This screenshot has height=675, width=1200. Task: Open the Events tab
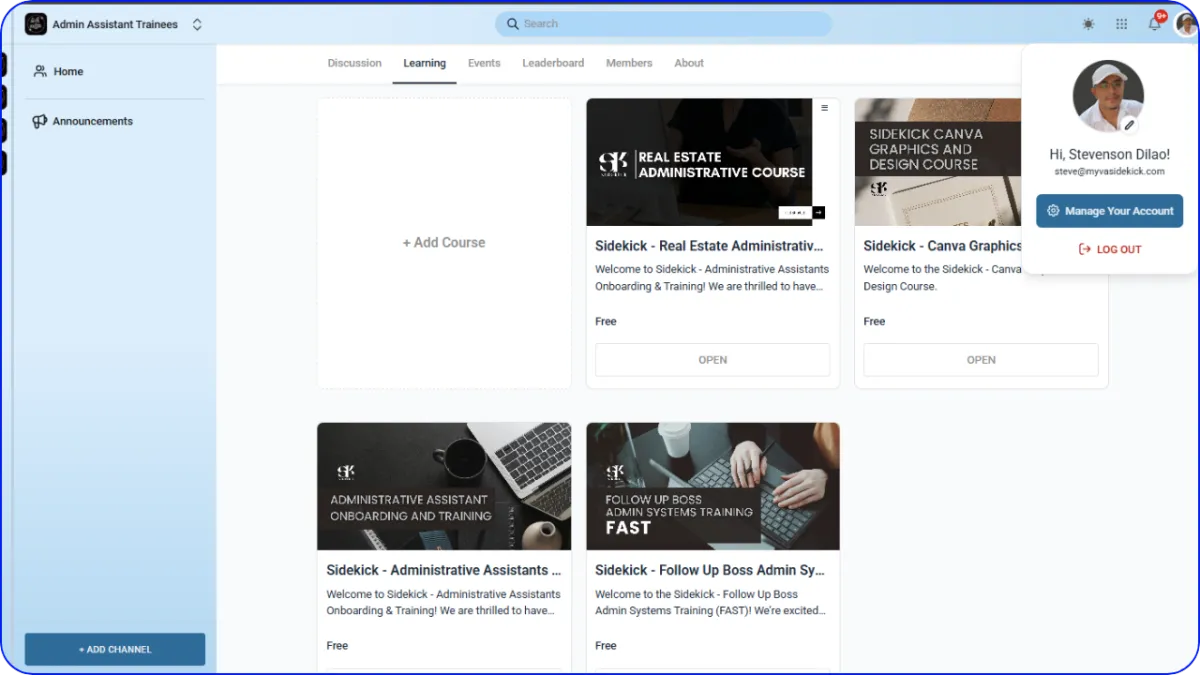point(484,63)
